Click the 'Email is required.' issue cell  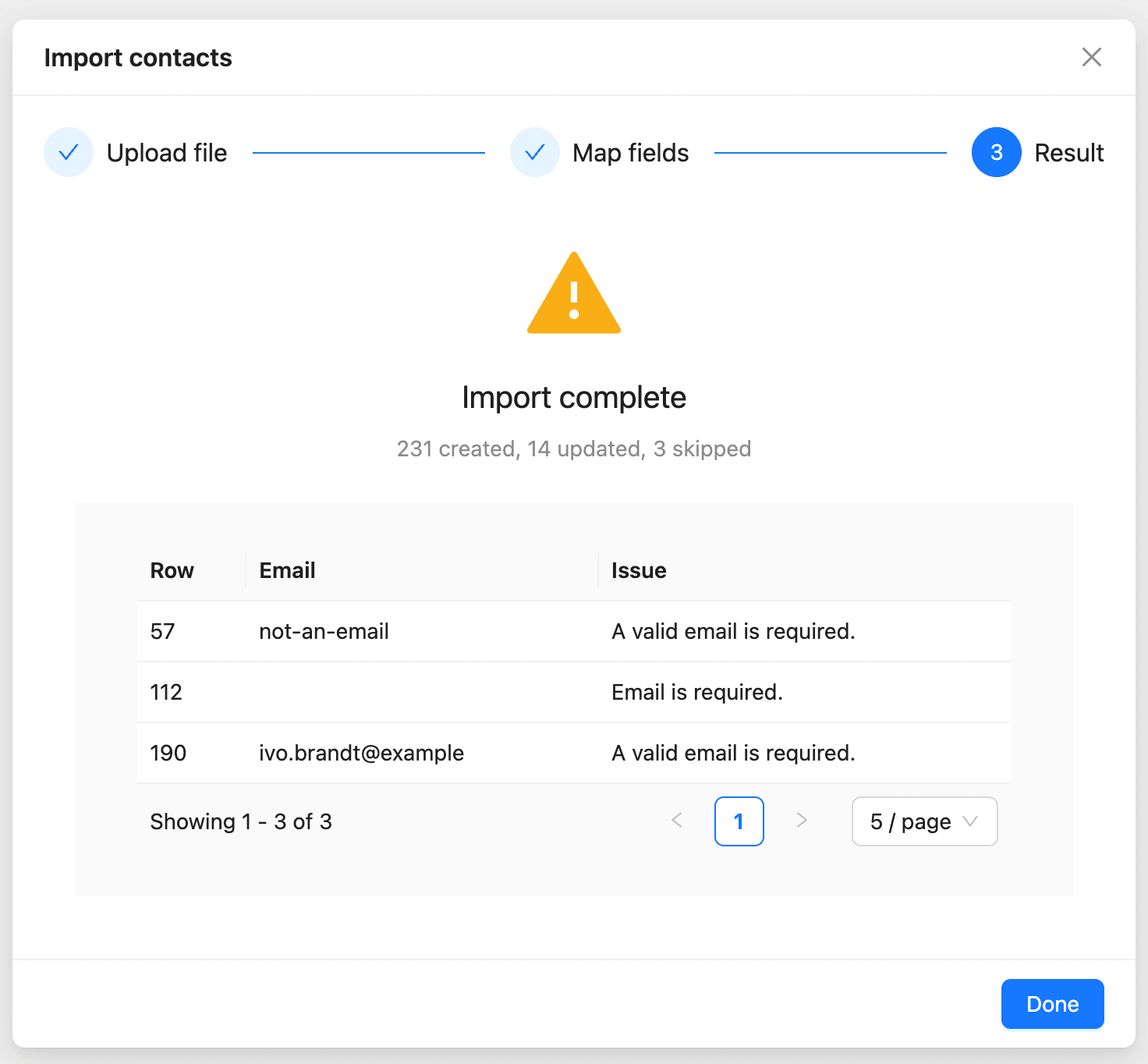point(805,692)
